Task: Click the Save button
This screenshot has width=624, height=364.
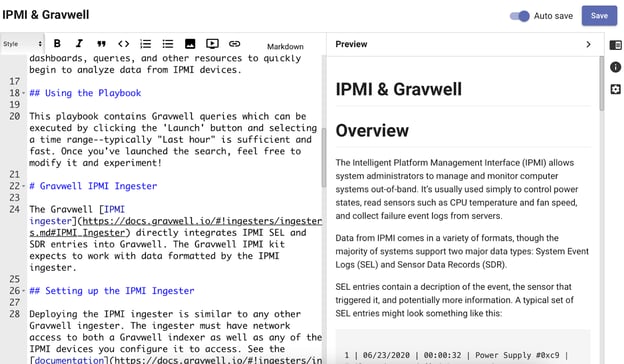Action: click(x=599, y=16)
